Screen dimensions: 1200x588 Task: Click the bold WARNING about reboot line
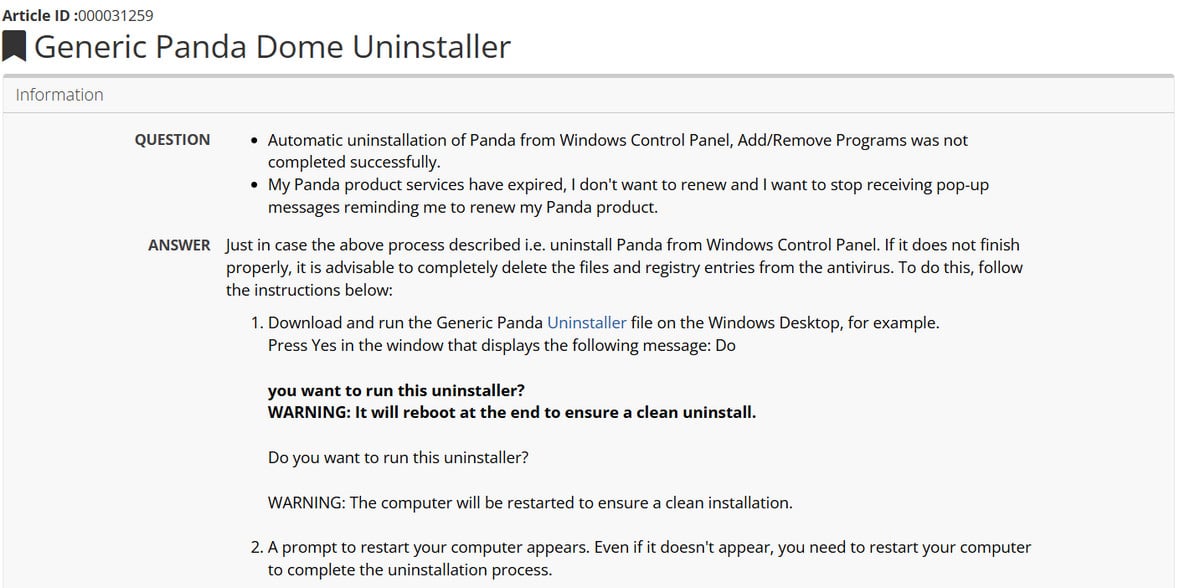(x=512, y=412)
